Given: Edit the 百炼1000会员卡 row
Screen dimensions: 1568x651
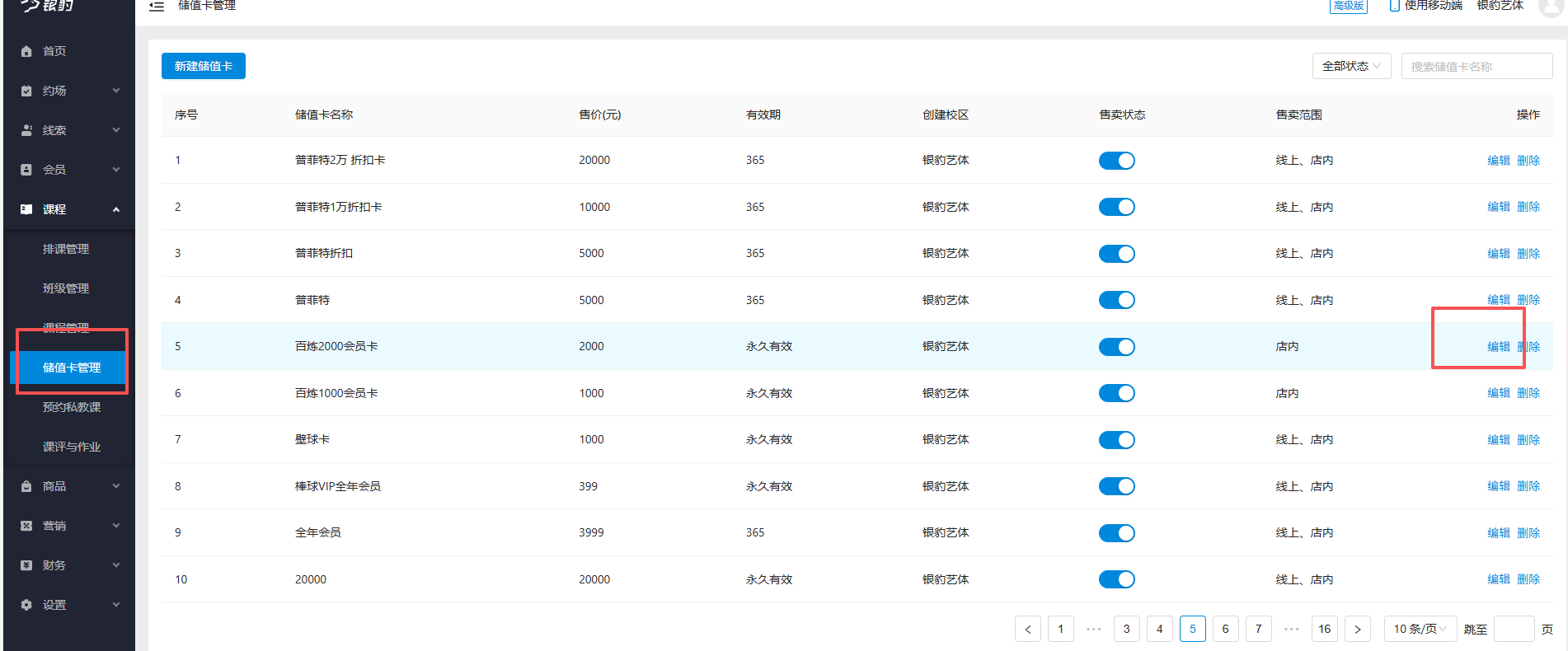Looking at the screenshot, I should click(x=1498, y=393).
